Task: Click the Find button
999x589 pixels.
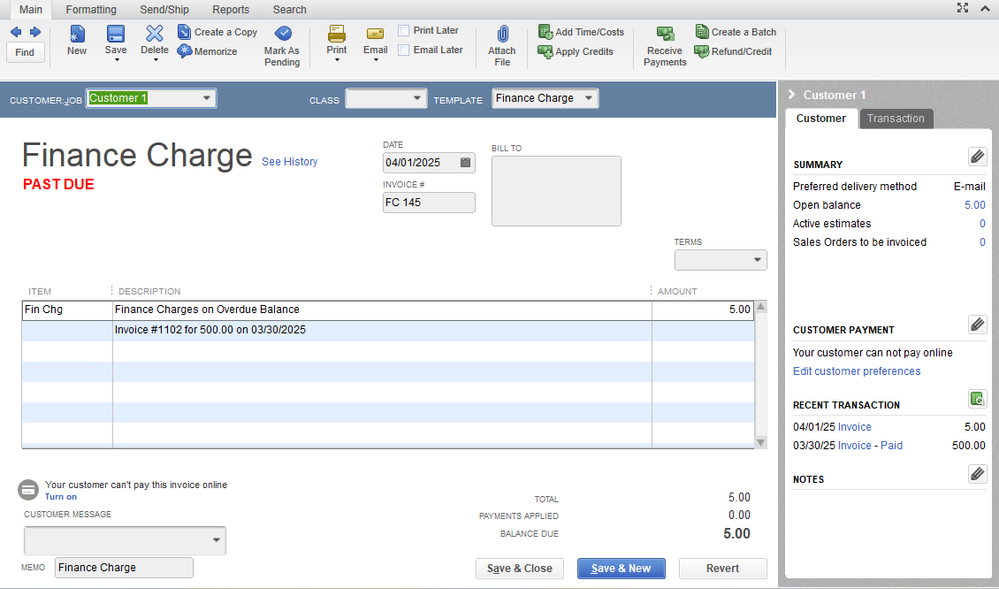Action: (x=25, y=52)
